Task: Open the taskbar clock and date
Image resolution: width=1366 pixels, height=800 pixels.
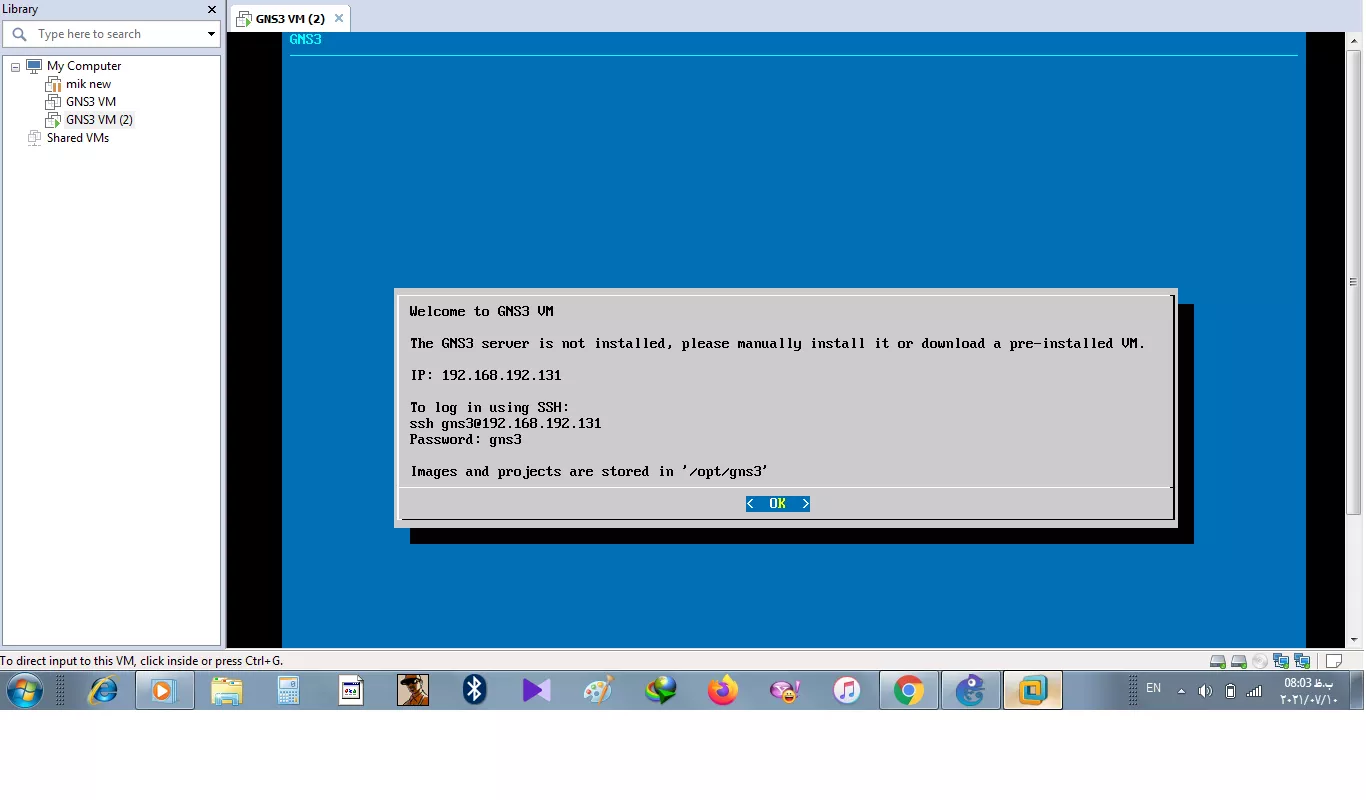Action: (1309, 691)
